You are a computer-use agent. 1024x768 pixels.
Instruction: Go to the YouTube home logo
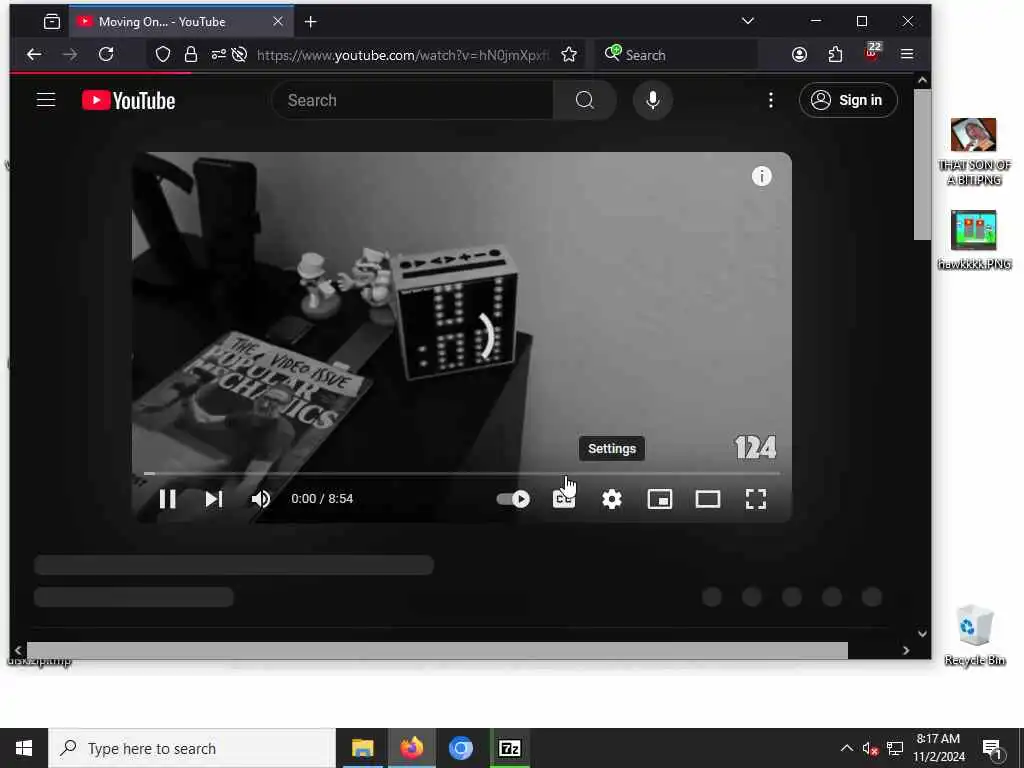[x=129, y=101]
